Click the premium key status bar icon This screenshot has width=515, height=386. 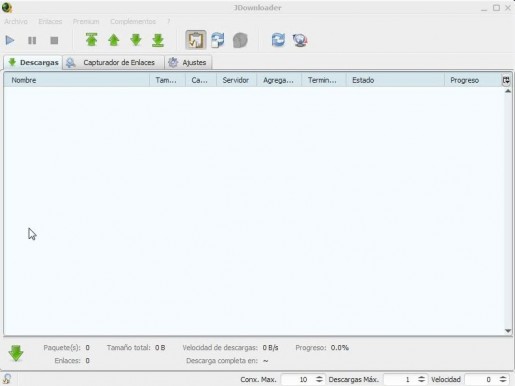point(7,379)
